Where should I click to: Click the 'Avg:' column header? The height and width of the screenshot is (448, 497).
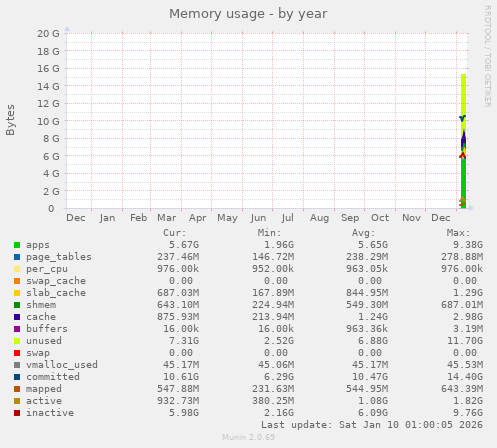pyautogui.click(x=364, y=233)
